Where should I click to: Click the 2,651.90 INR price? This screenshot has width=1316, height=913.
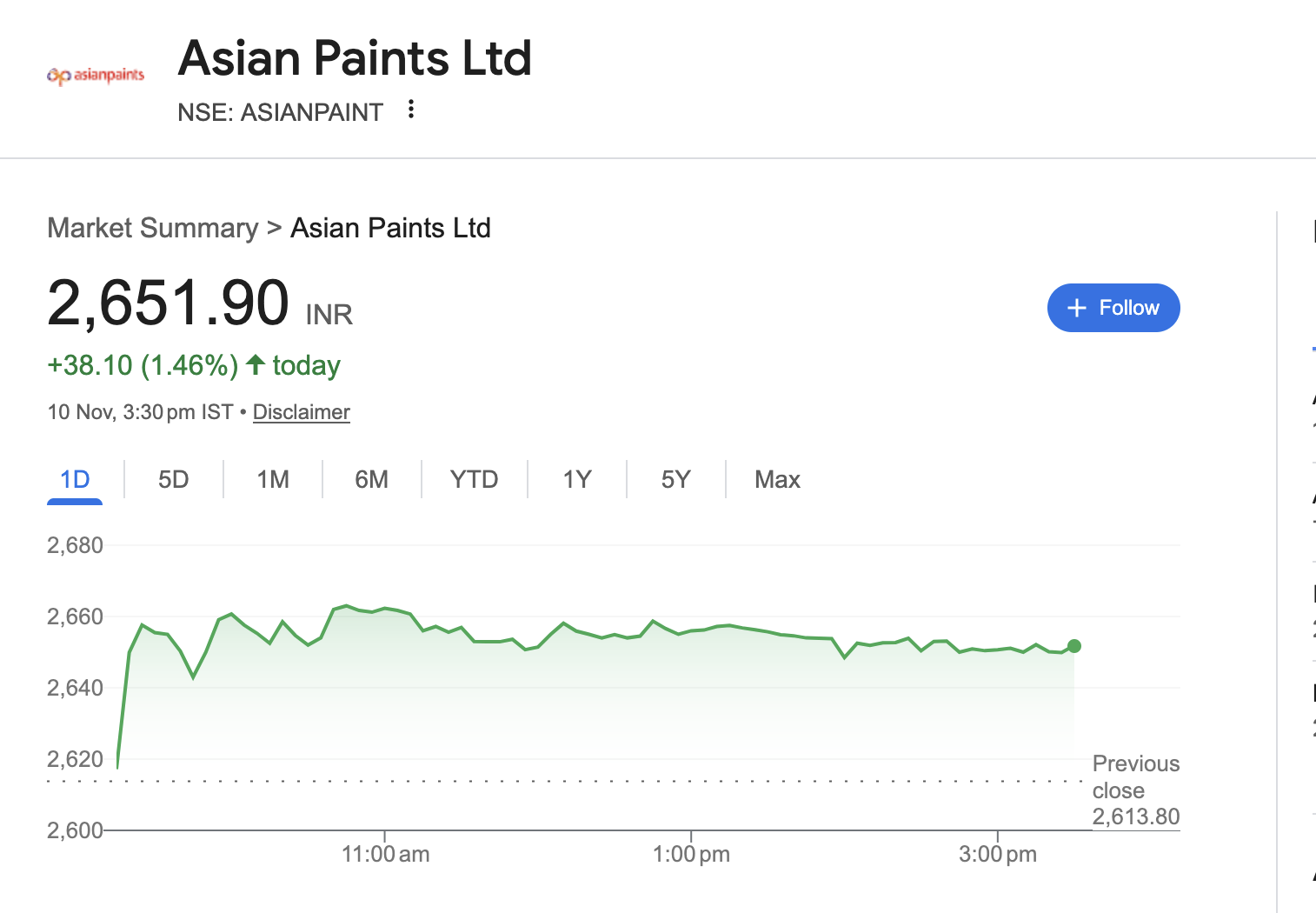[x=200, y=303]
